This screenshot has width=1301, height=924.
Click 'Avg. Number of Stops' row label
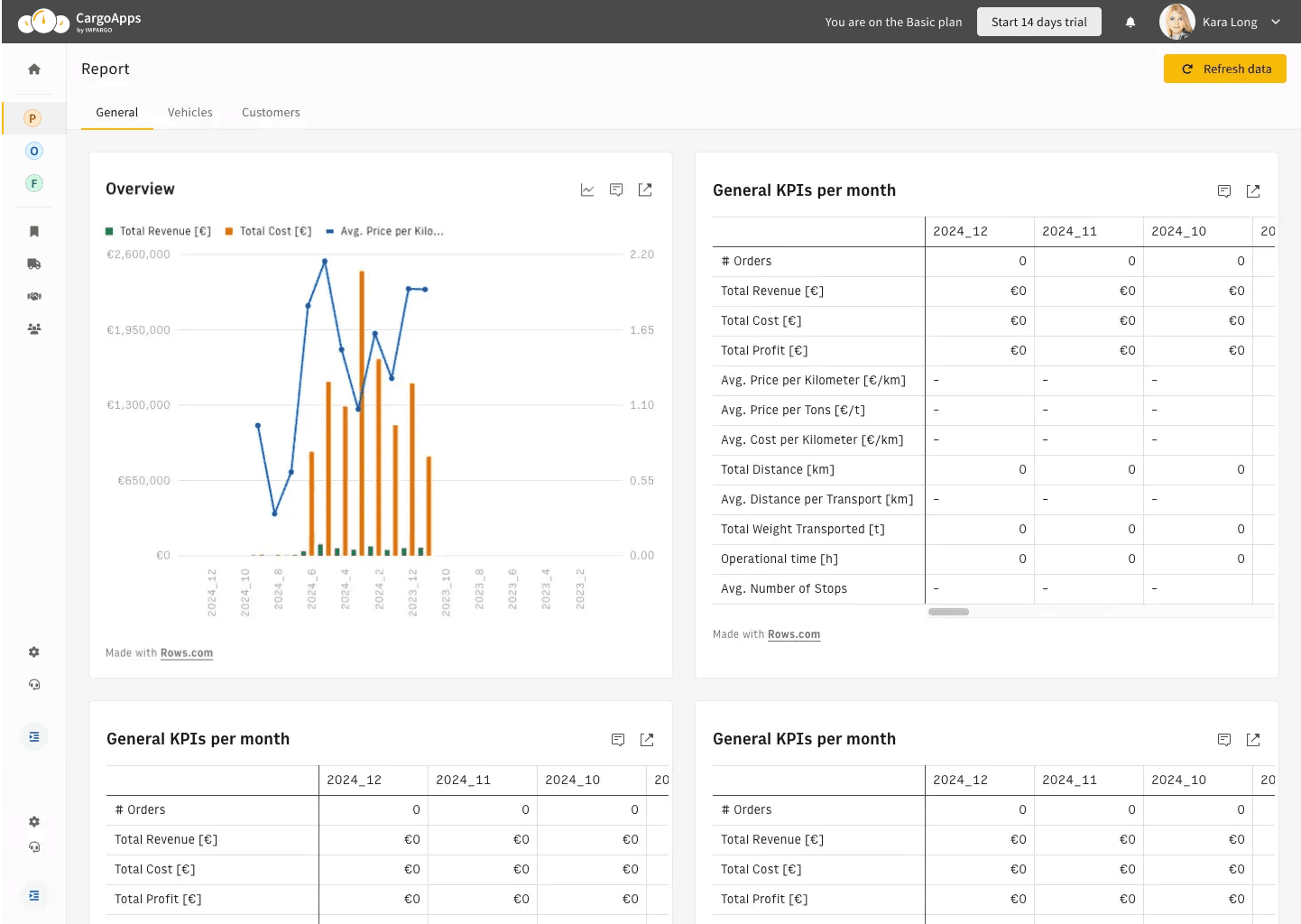click(x=784, y=589)
